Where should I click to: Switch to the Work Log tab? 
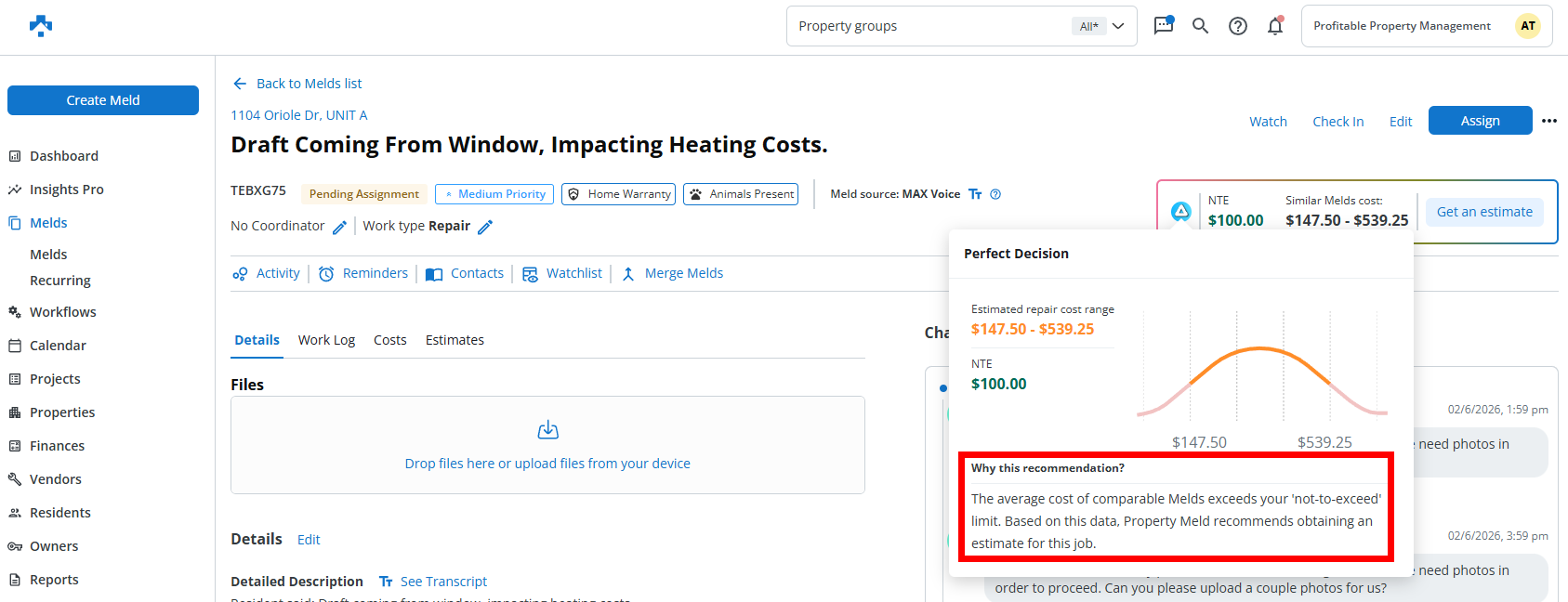[326, 340]
